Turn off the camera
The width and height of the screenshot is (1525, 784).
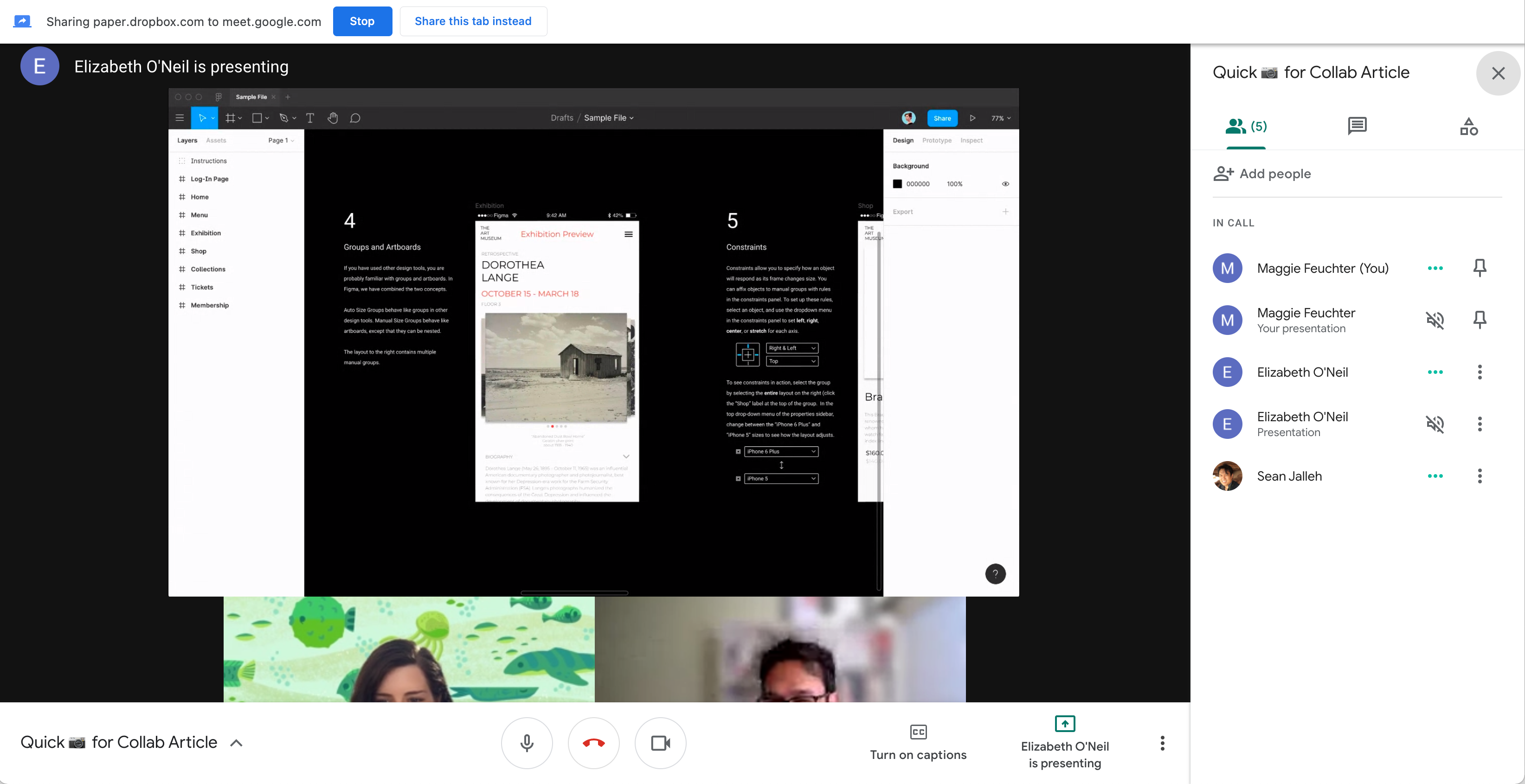point(660,743)
